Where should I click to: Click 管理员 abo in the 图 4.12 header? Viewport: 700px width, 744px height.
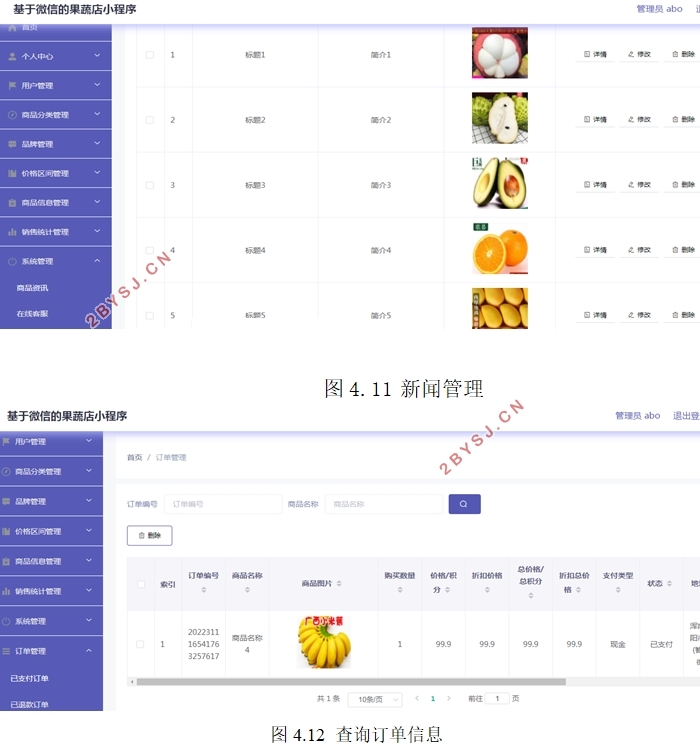[x=637, y=416]
